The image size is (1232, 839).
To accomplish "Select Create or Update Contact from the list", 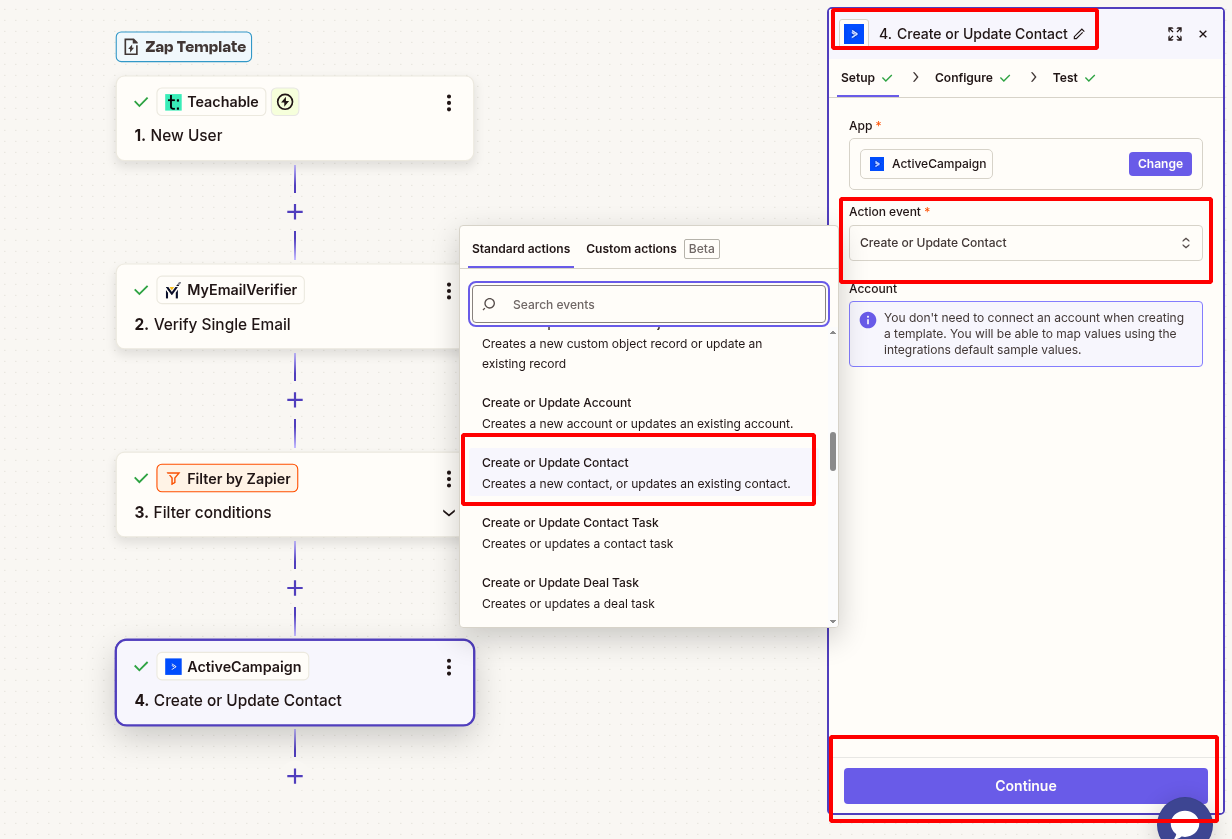I will pyautogui.click(x=638, y=470).
